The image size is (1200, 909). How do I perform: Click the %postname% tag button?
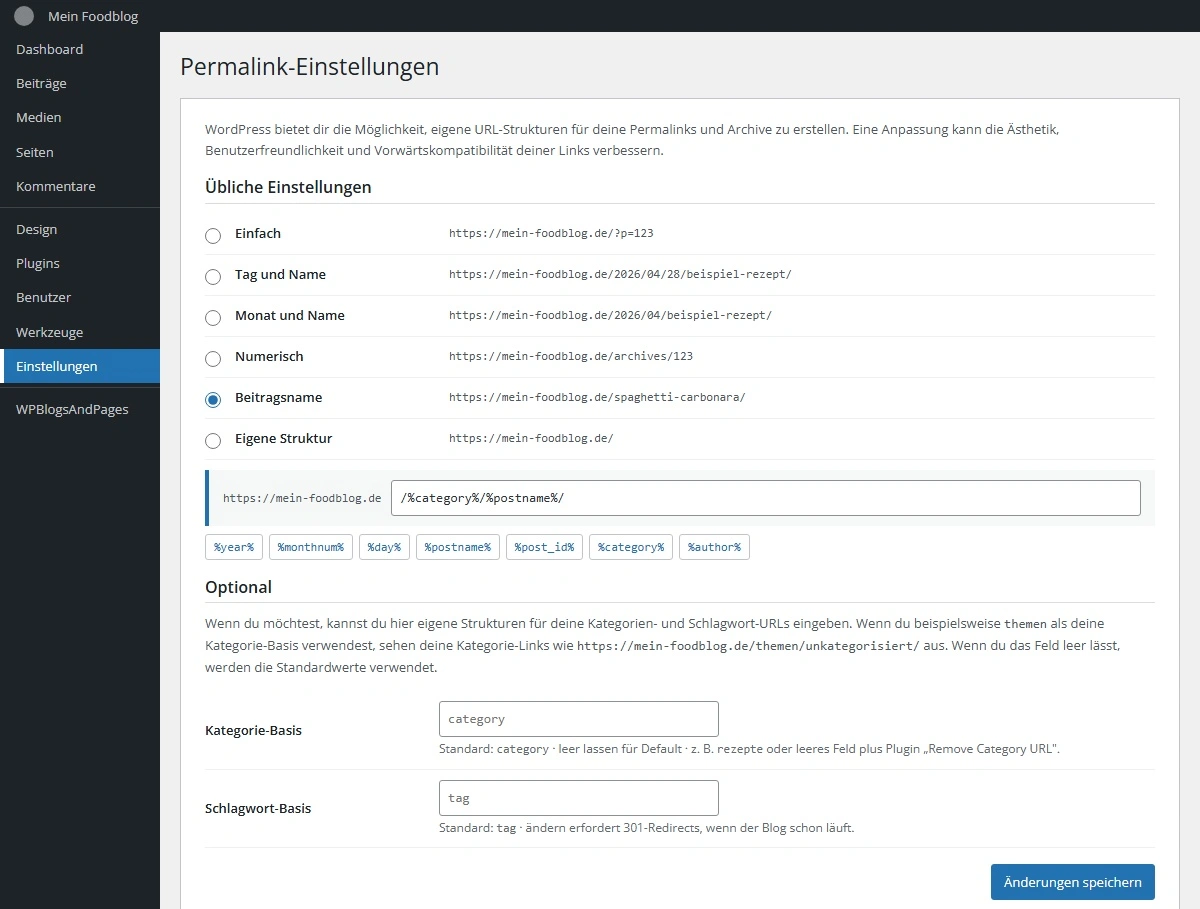tap(458, 547)
